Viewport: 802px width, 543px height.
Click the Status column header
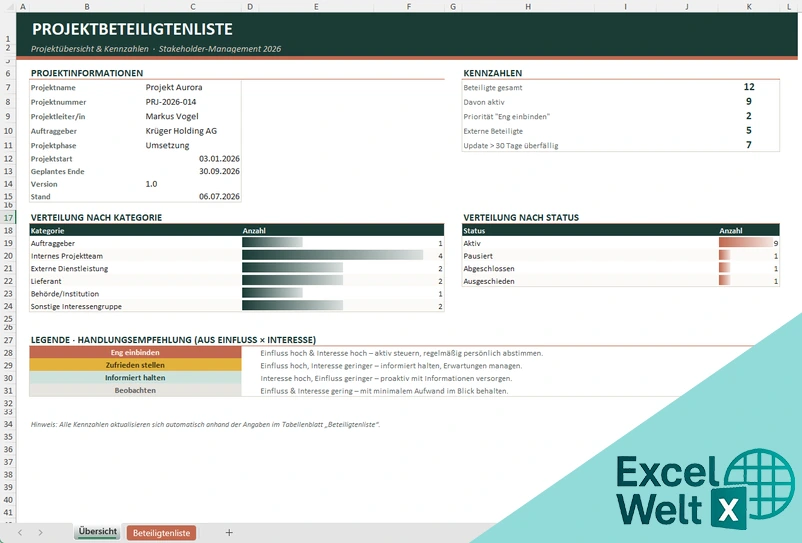474,231
